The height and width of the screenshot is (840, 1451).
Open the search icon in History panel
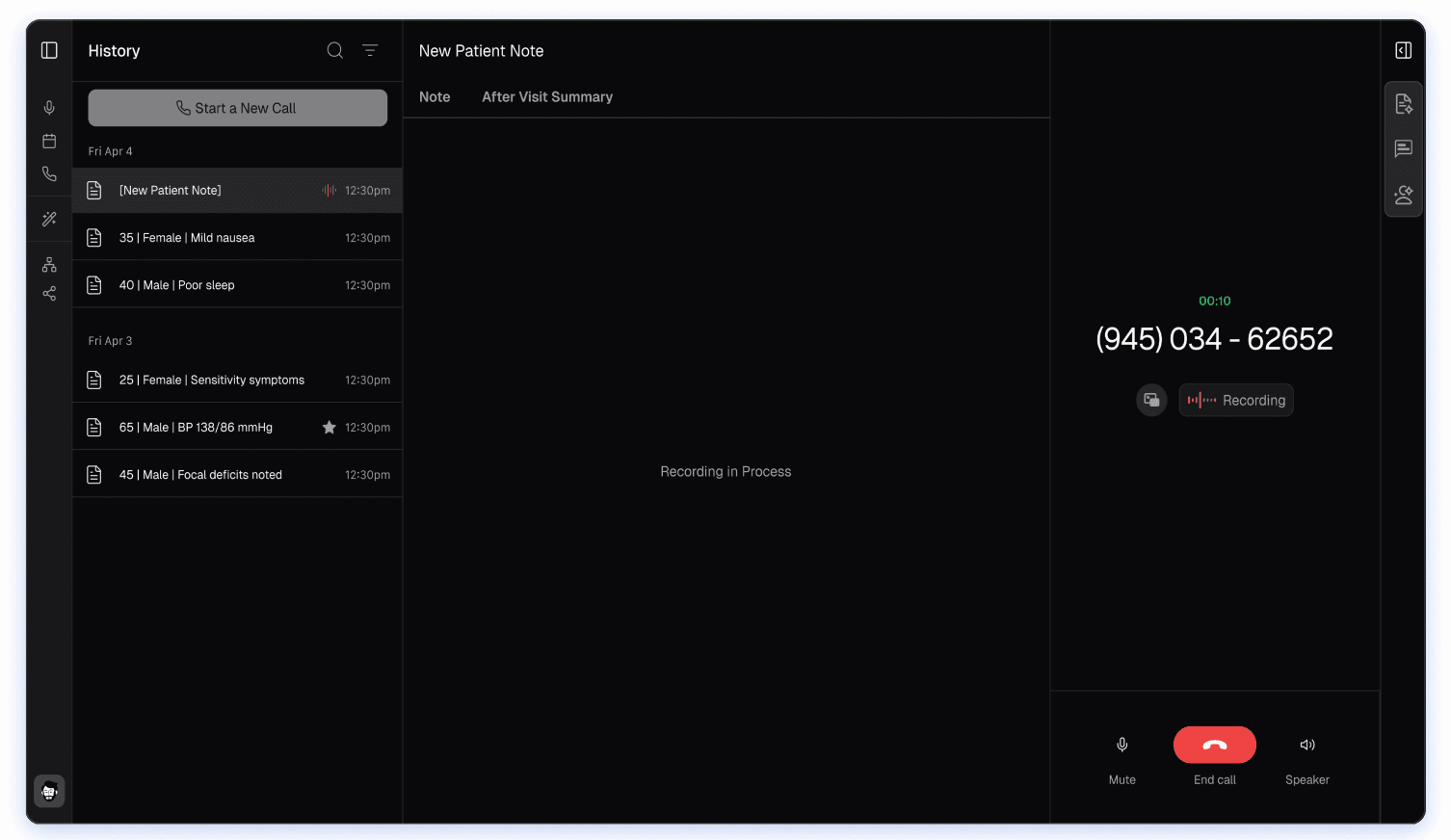[x=334, y=50]
